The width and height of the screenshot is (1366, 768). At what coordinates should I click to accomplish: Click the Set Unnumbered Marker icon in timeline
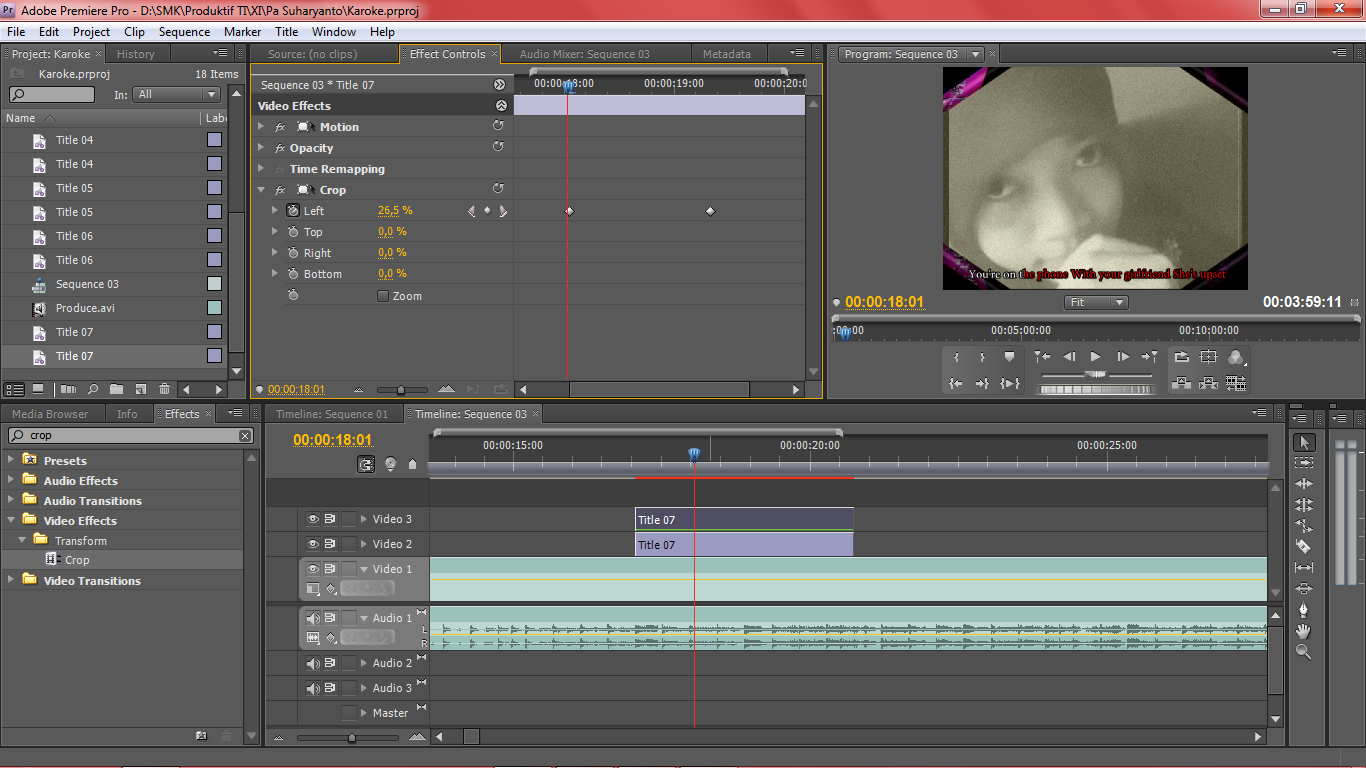tap(412, 464)
